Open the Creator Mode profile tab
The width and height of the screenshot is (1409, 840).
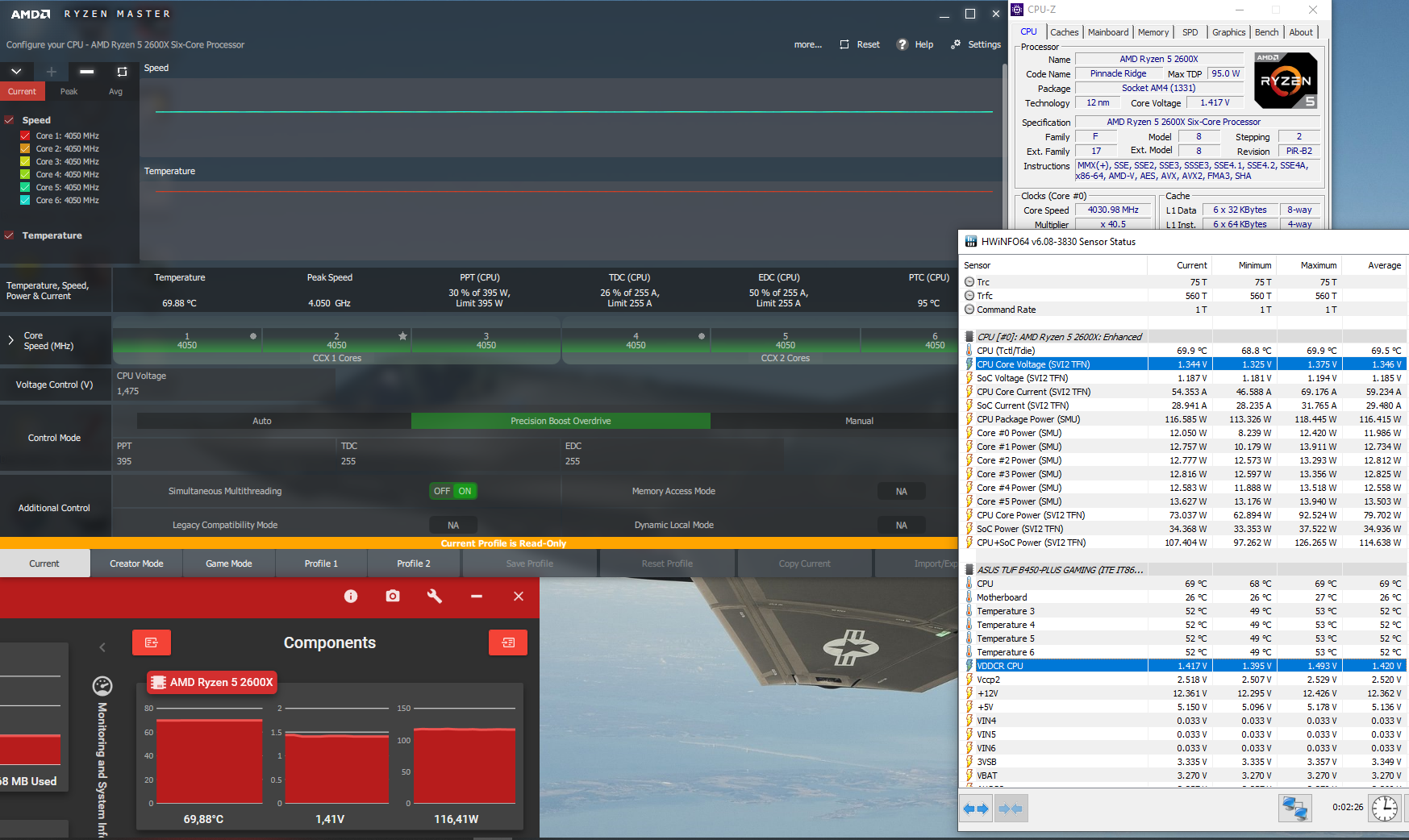coord(136,563)
